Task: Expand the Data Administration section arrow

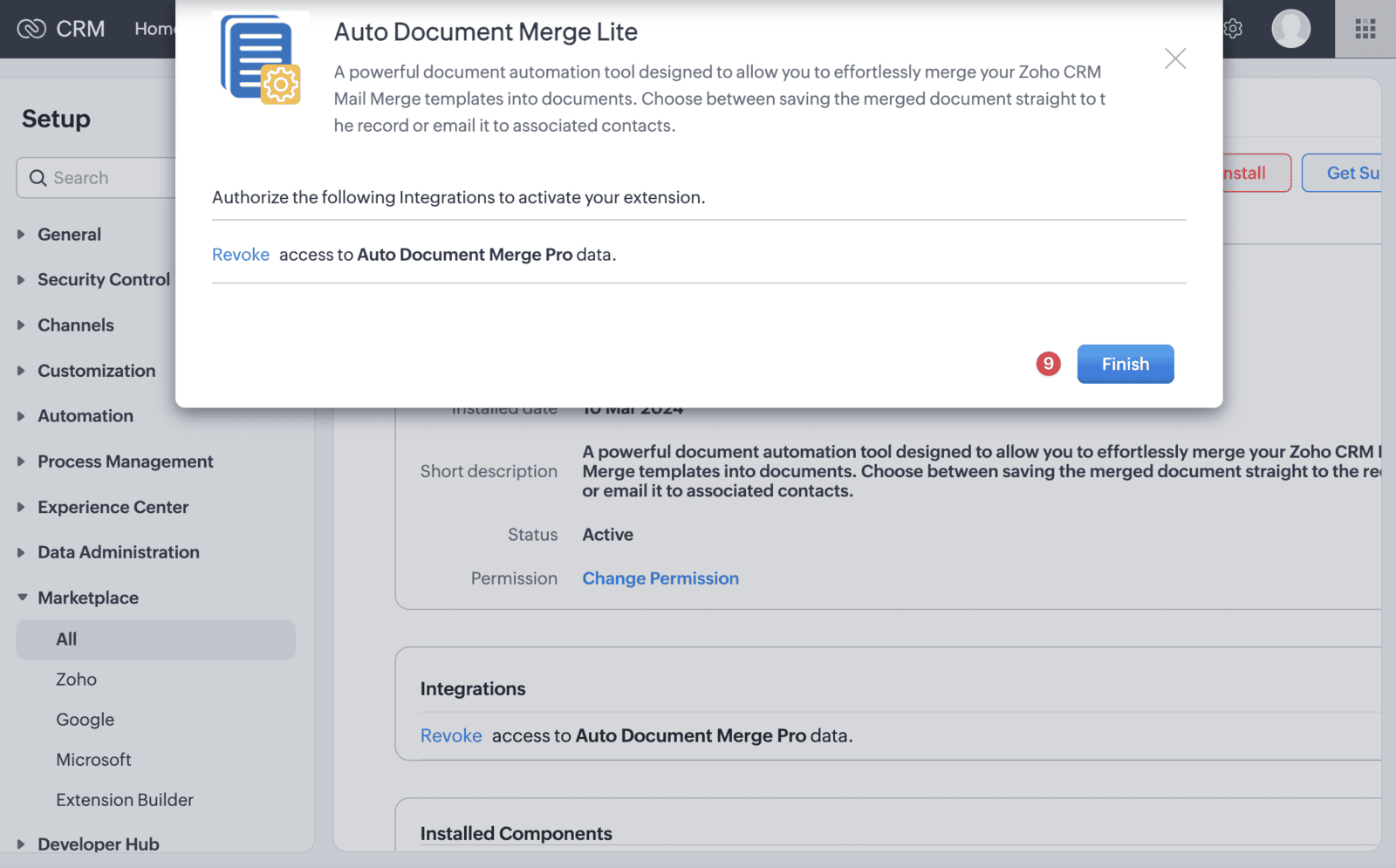Action: coord(21,552)
